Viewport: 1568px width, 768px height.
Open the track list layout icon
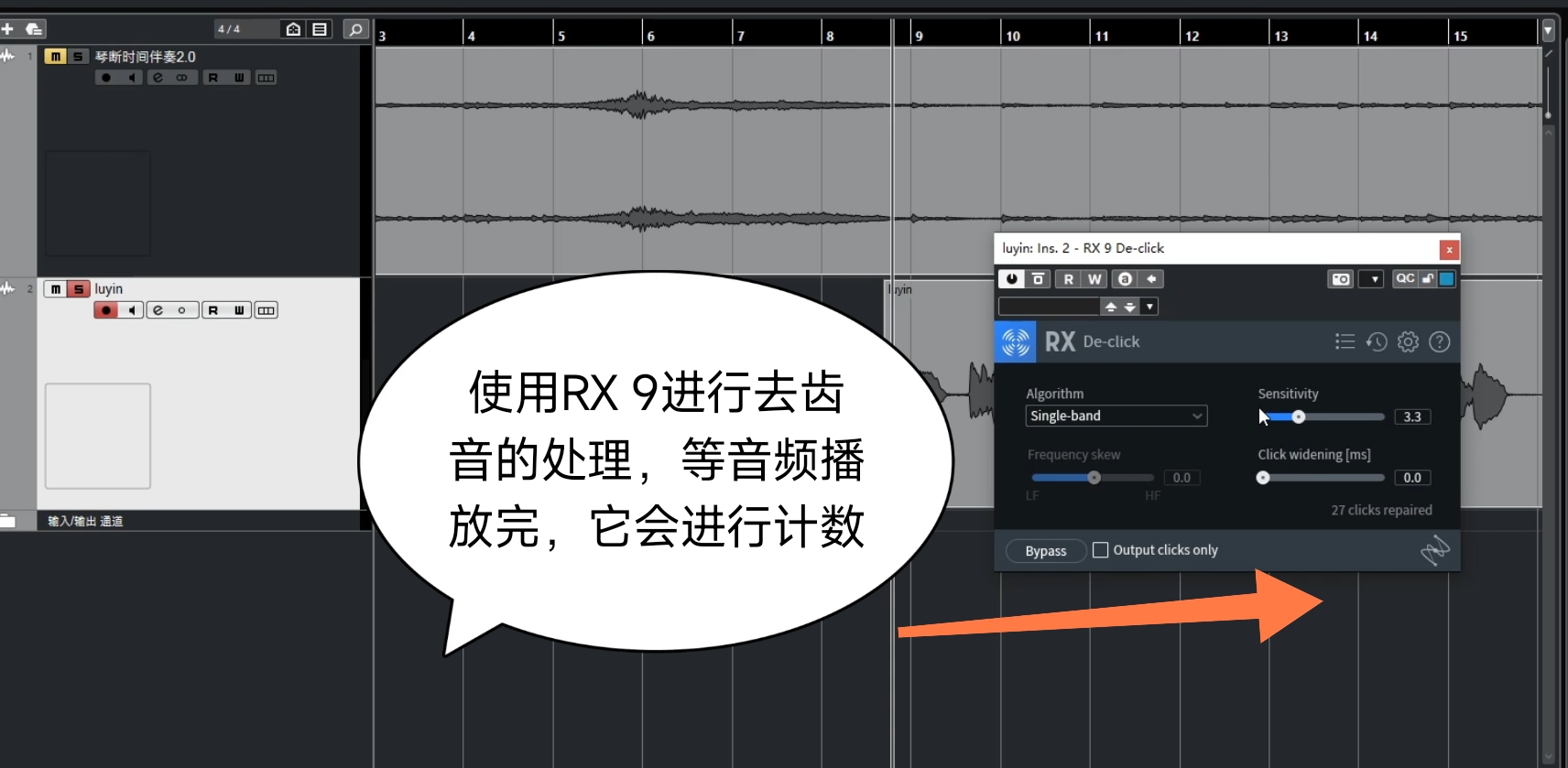(320, 29)
